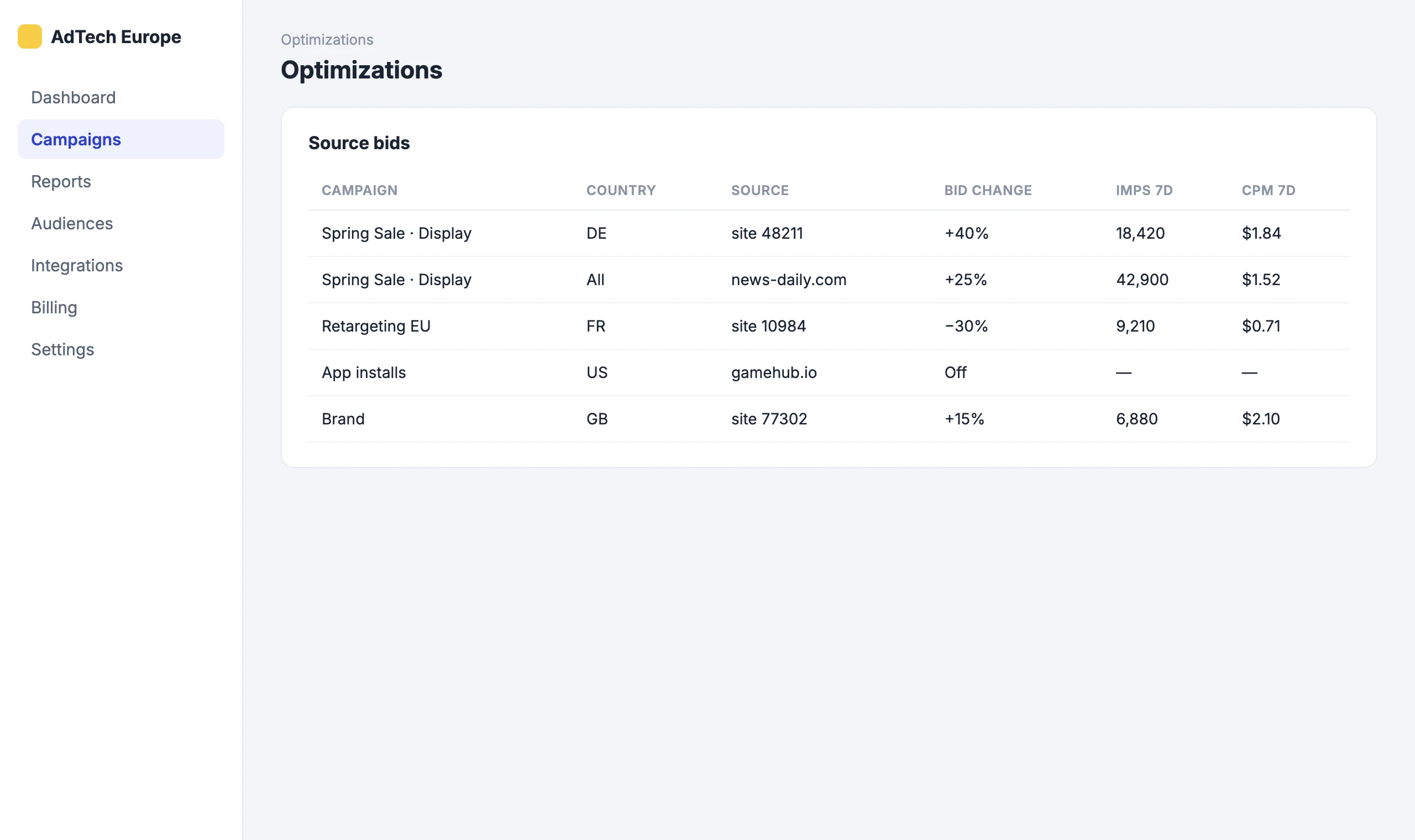The image size is (1415, 840).
Task: Click the CPM 7D column header
Action: (1269, 190)
